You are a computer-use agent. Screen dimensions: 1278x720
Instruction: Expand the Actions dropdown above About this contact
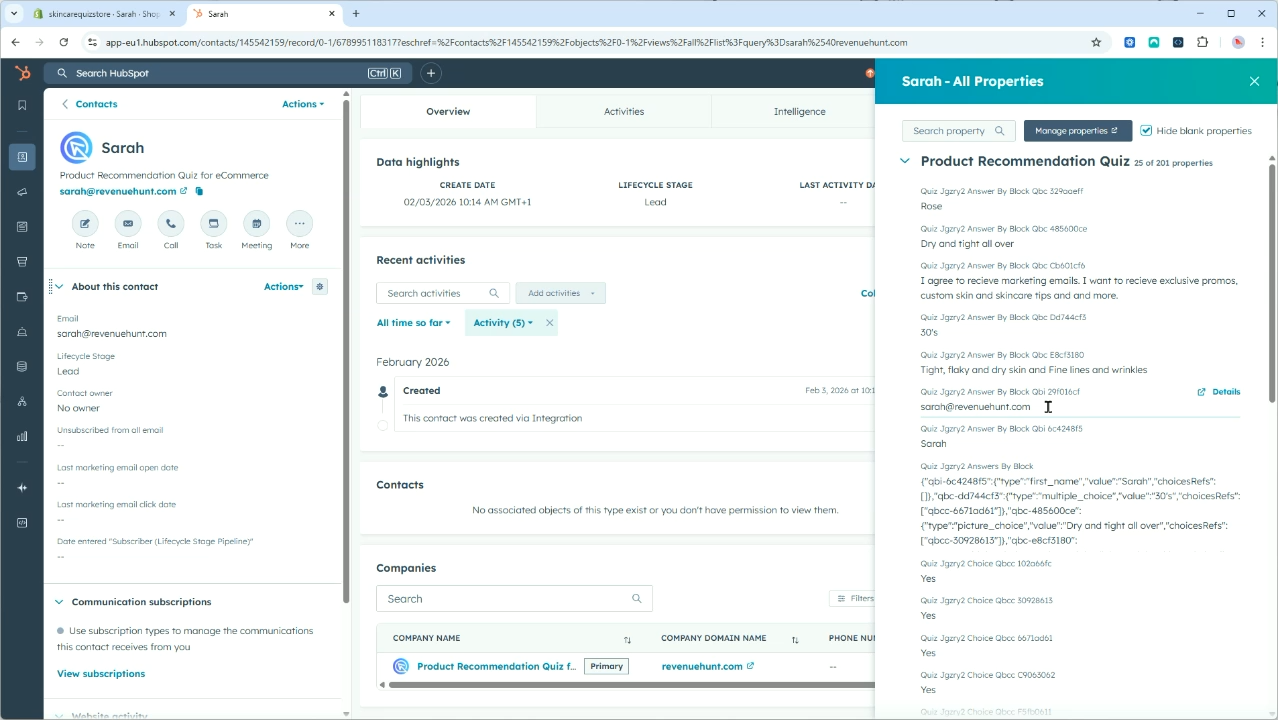point(283,286)
